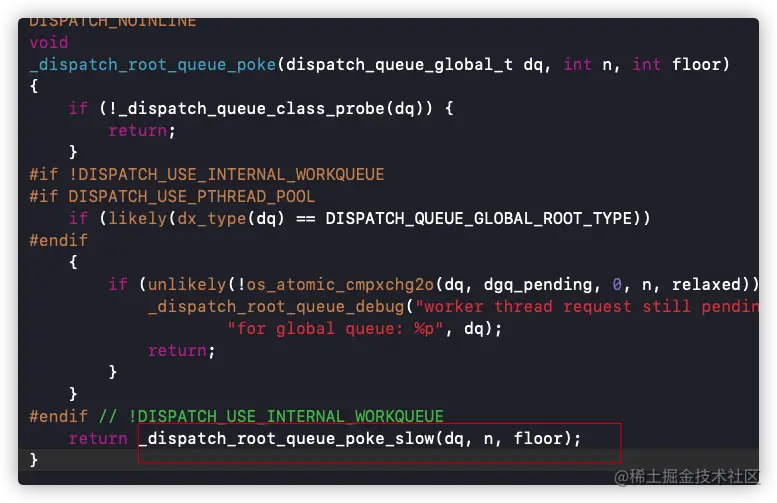Click the dgq_pending field name

[x=538, y=284]
